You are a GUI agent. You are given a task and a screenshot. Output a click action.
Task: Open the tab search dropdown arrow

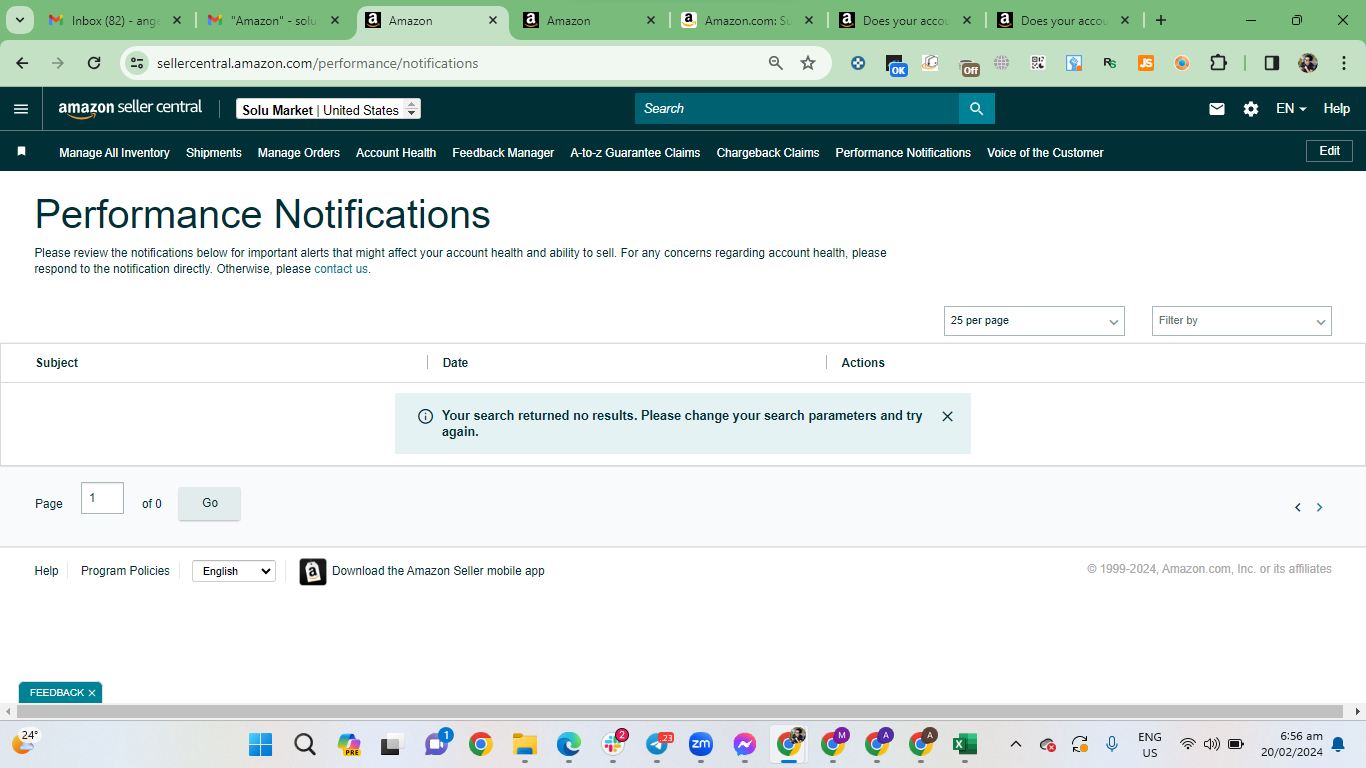click(x=22, y=20)
